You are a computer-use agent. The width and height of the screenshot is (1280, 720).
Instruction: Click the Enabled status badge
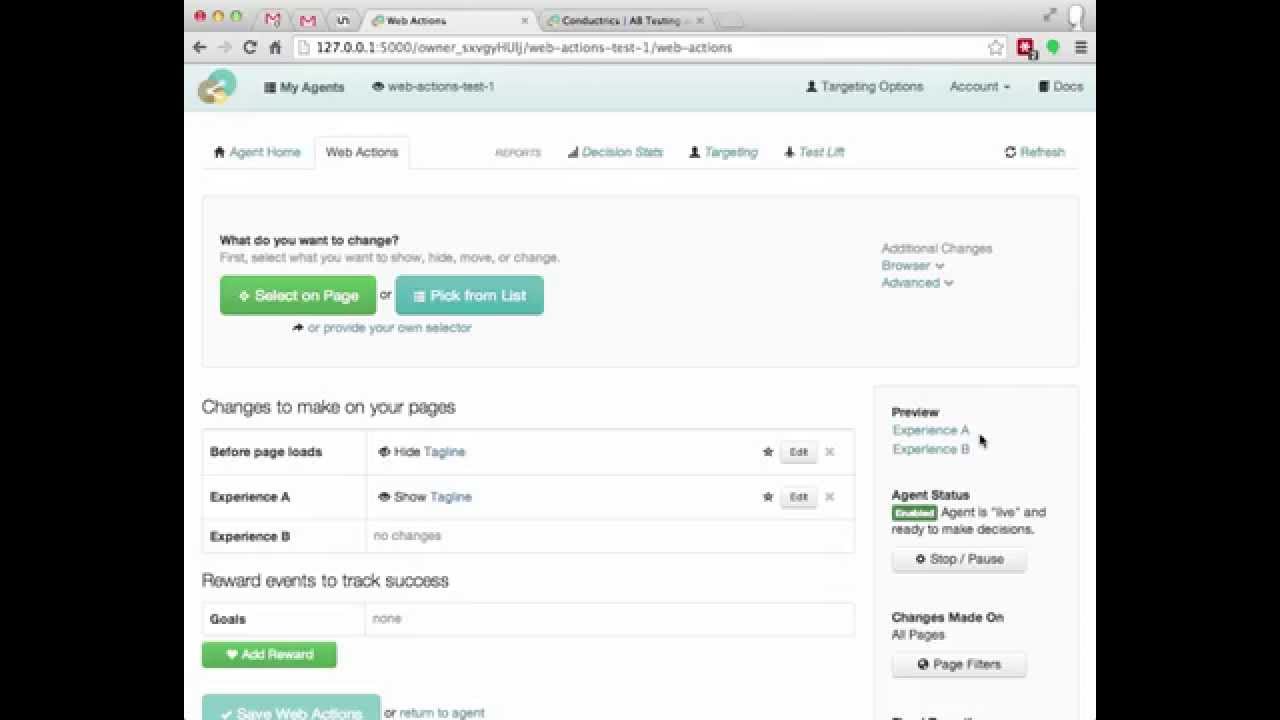click(914, 512)
